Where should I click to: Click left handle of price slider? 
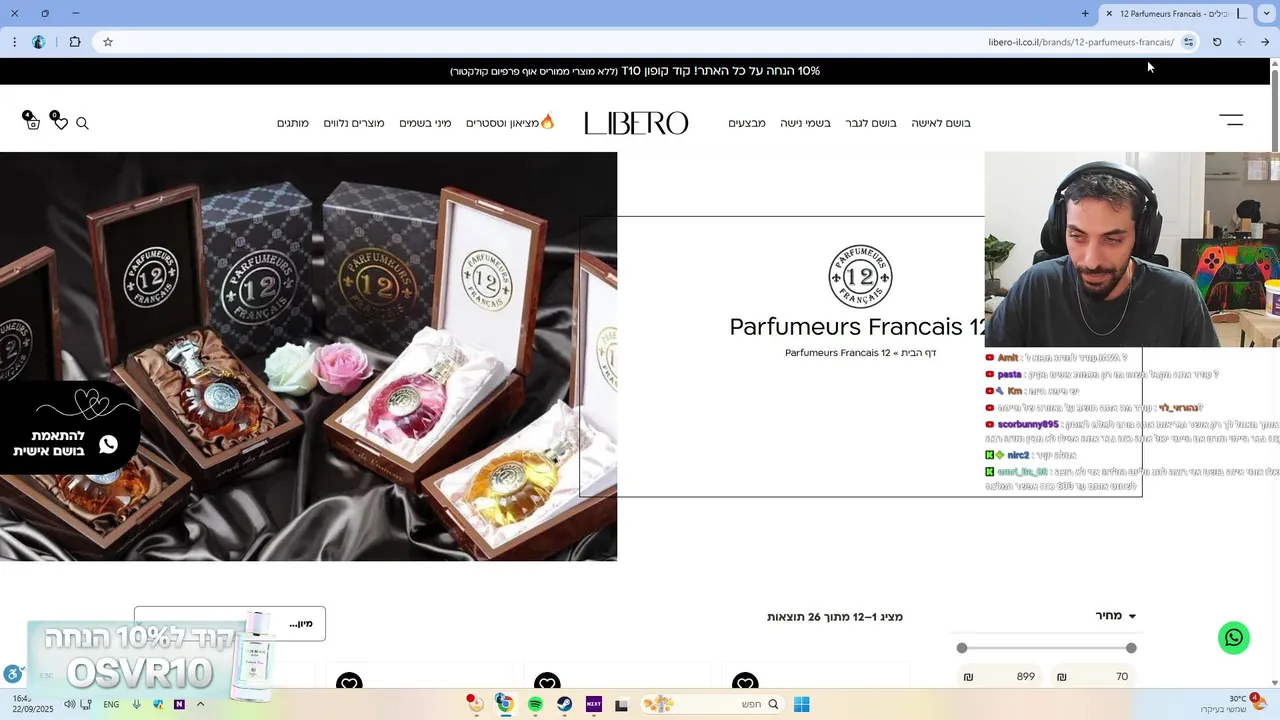(x=962, y=648)
